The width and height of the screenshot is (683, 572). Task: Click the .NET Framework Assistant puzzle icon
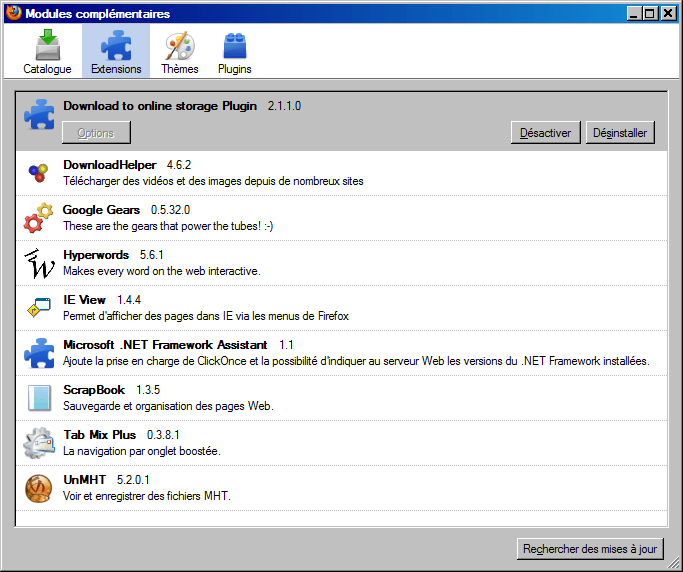click(39, 353)
